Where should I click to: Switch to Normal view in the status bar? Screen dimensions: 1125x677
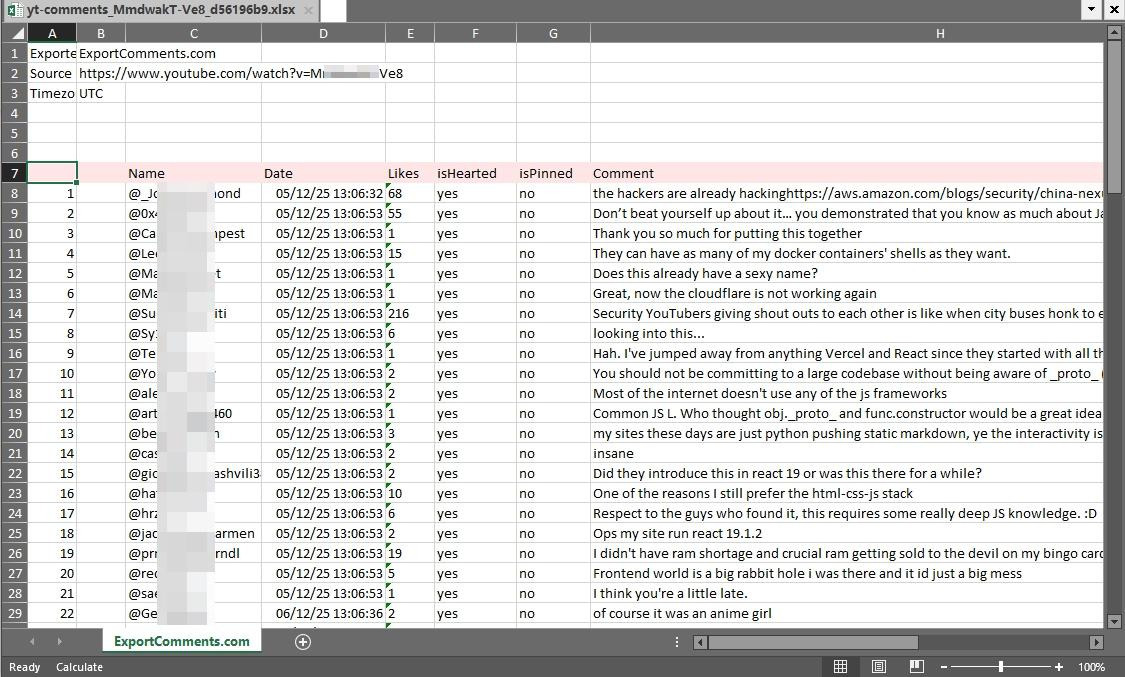840,666
